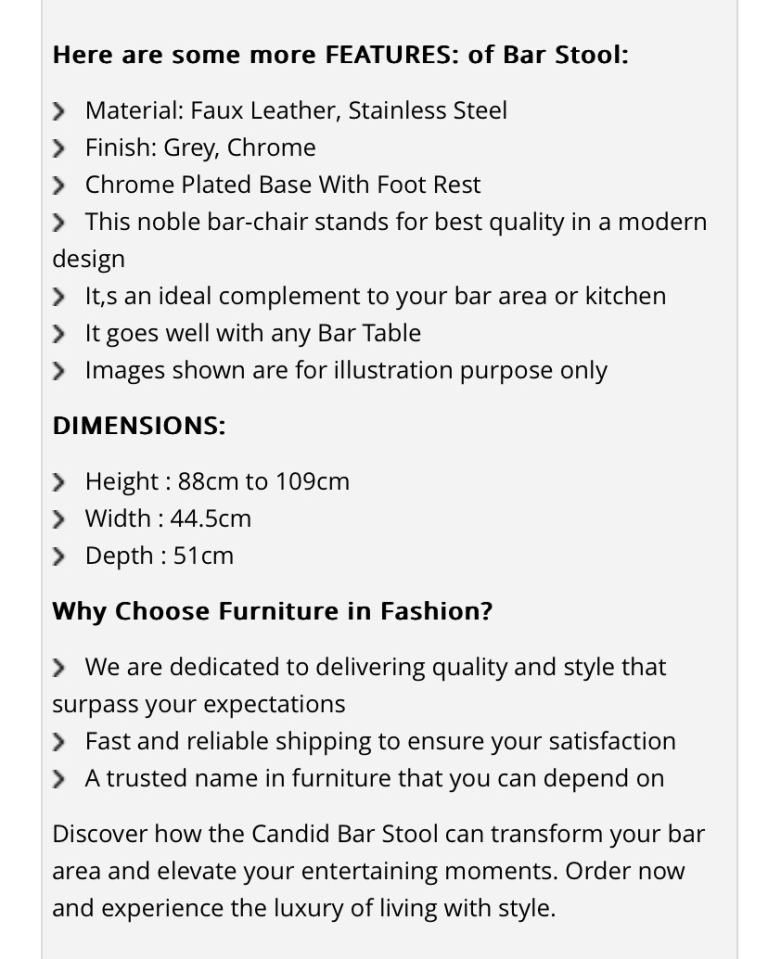Click the chevron beside A trusted name line
The width and height of the screenshot is (768, 959).
tap(58, 779)
